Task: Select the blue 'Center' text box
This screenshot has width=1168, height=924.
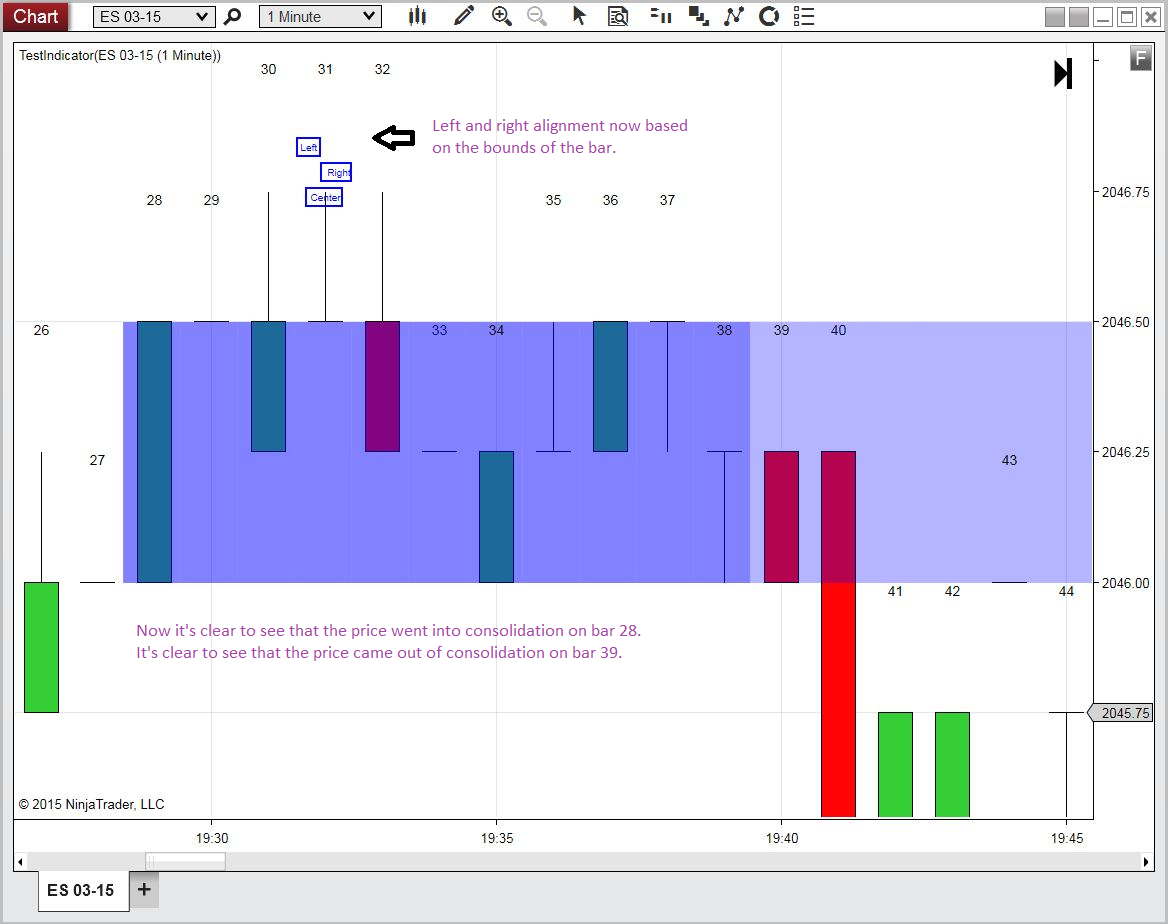Action: click(324, 197)
